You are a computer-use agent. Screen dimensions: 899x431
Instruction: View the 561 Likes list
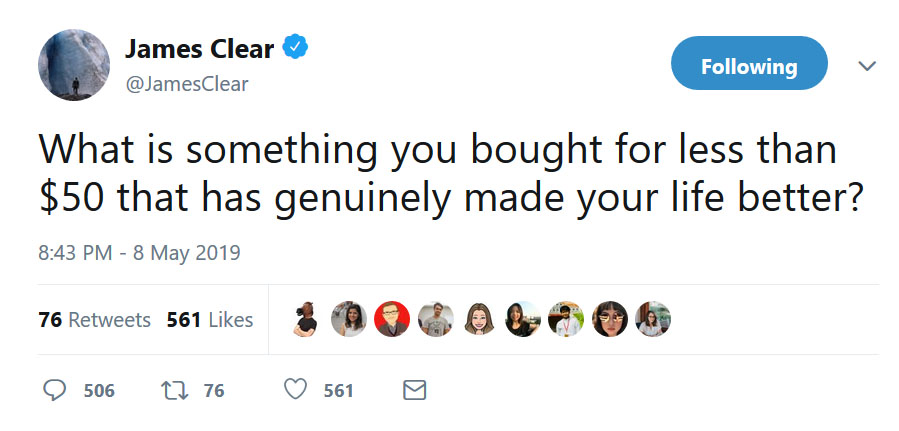point(209,320)
